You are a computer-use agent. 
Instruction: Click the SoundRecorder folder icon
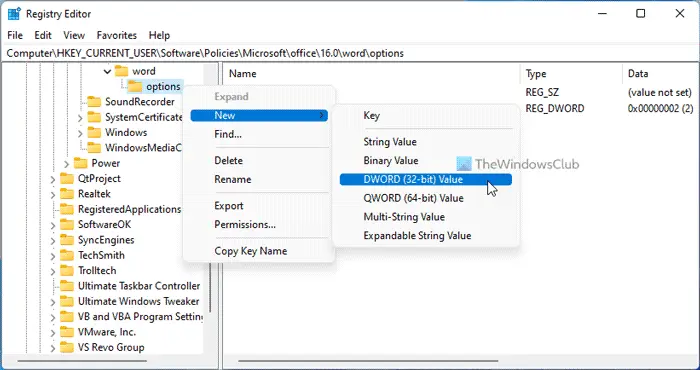pos(94,102)
